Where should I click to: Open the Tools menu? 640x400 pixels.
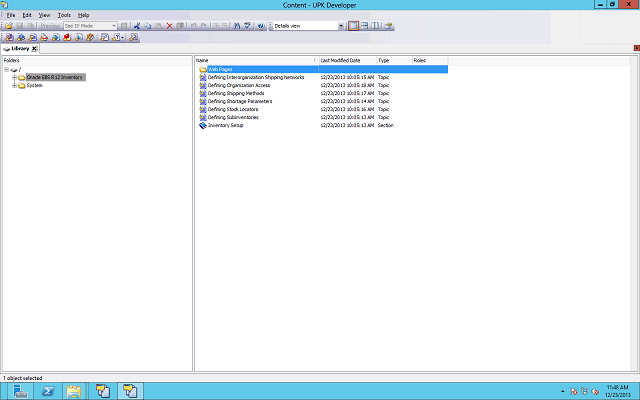tap(64, 15)
